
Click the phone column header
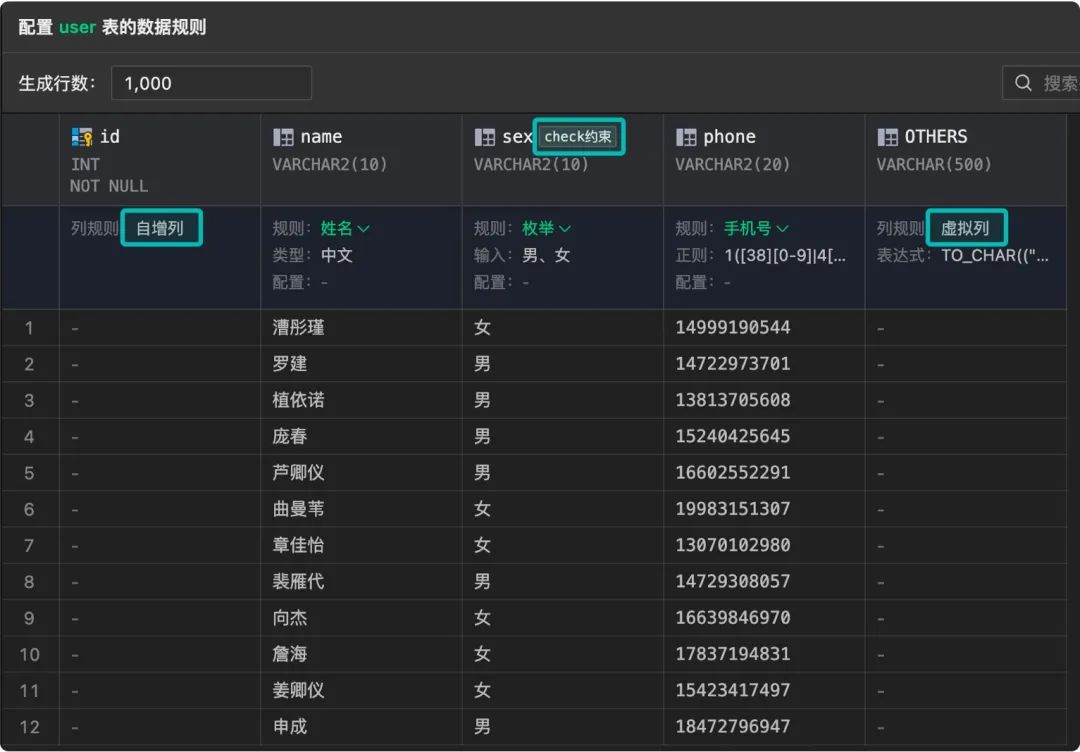[764, 160]
